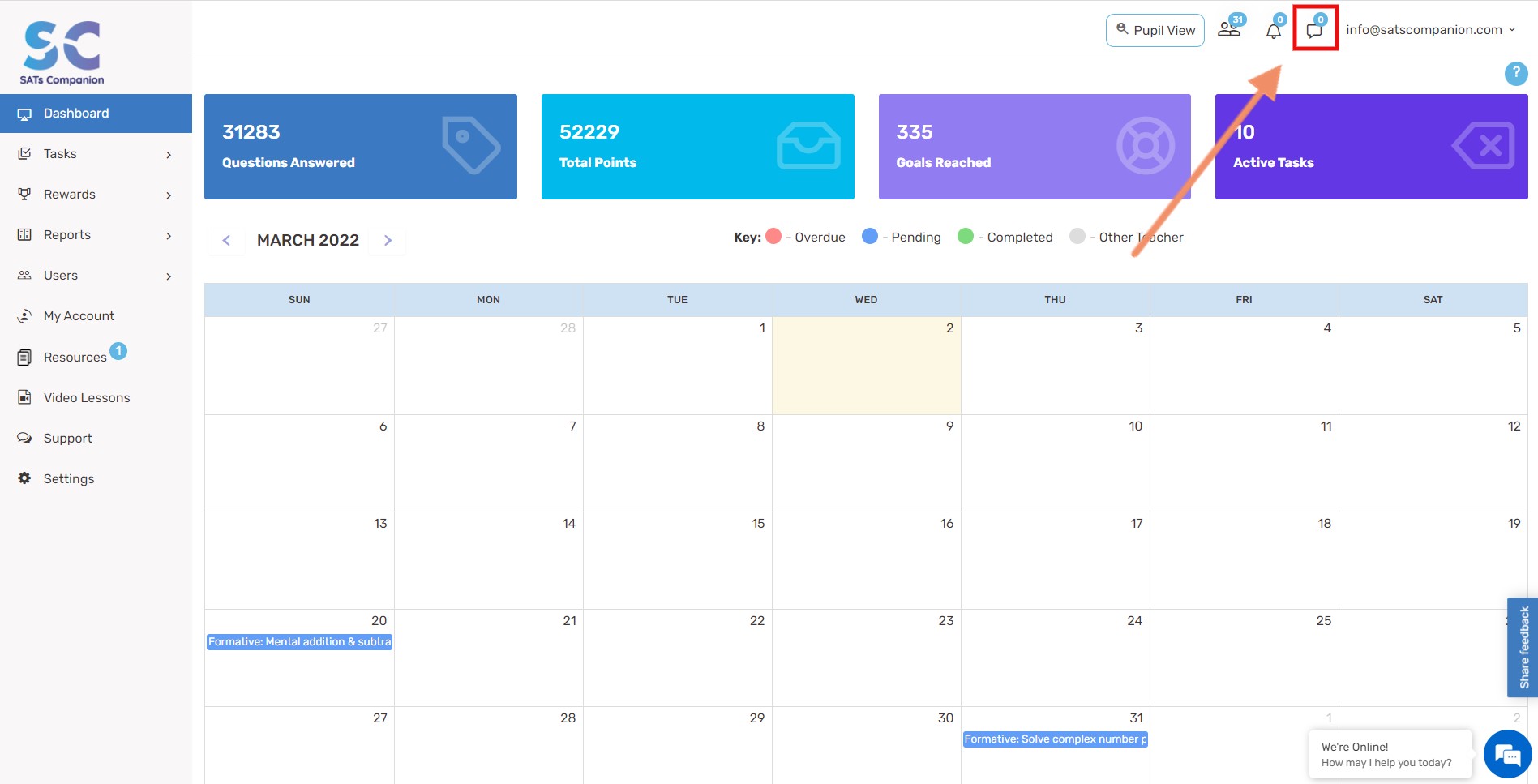Image resolution: width=1538 pixels, height=784 pixels.
Task: Go to previous month with left chevron
Action: click(x=226, y=240)
